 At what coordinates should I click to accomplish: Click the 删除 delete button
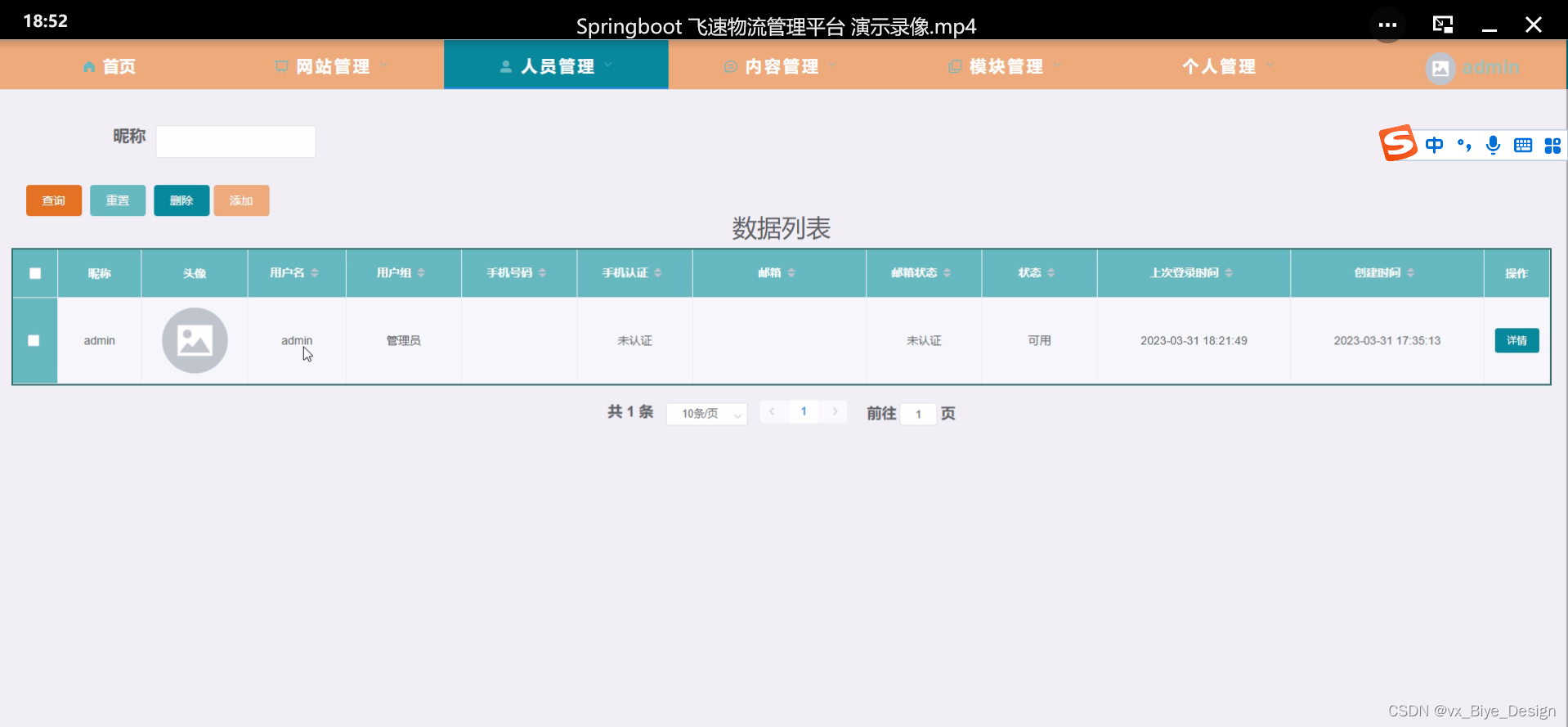(x=181, y=200)
